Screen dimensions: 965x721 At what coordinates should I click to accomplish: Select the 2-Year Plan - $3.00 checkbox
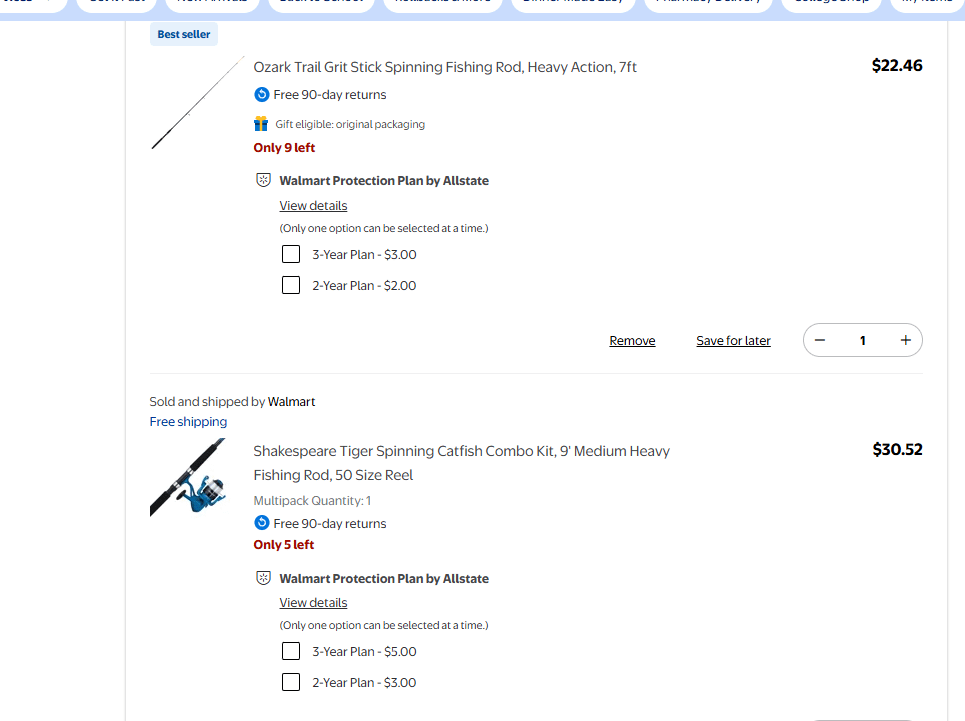tap(291, 682)
